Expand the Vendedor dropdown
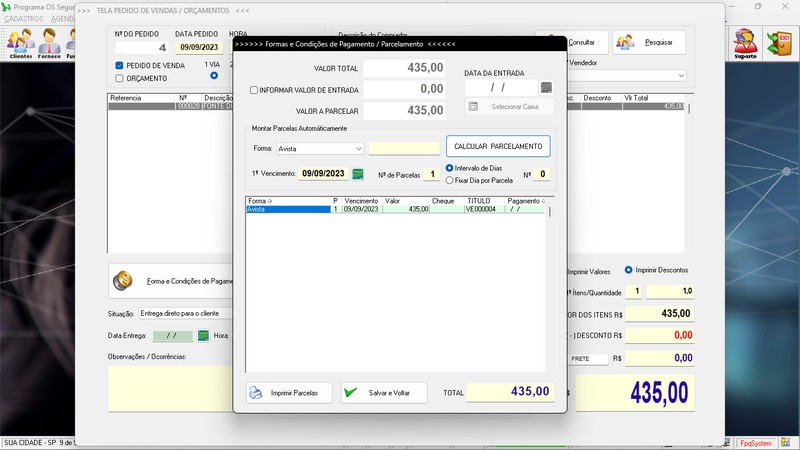The width and height of the screenshot is (800, 450). tap(681, 76)
